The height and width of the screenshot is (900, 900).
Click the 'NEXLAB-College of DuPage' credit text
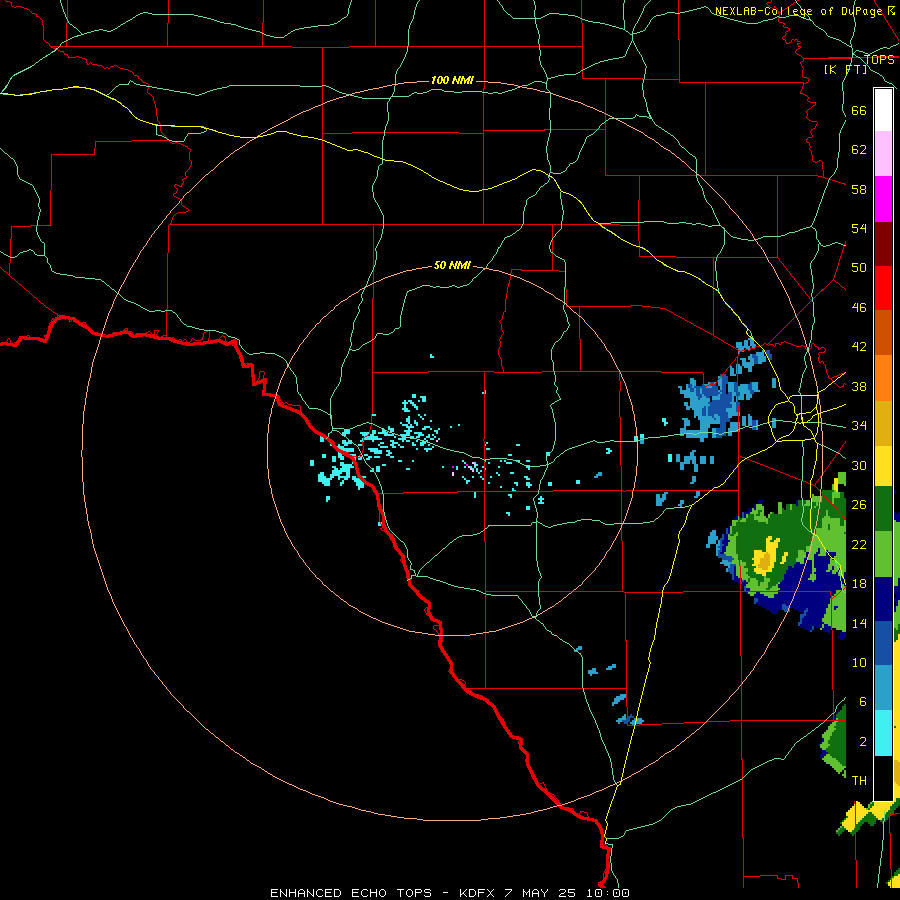798,11
